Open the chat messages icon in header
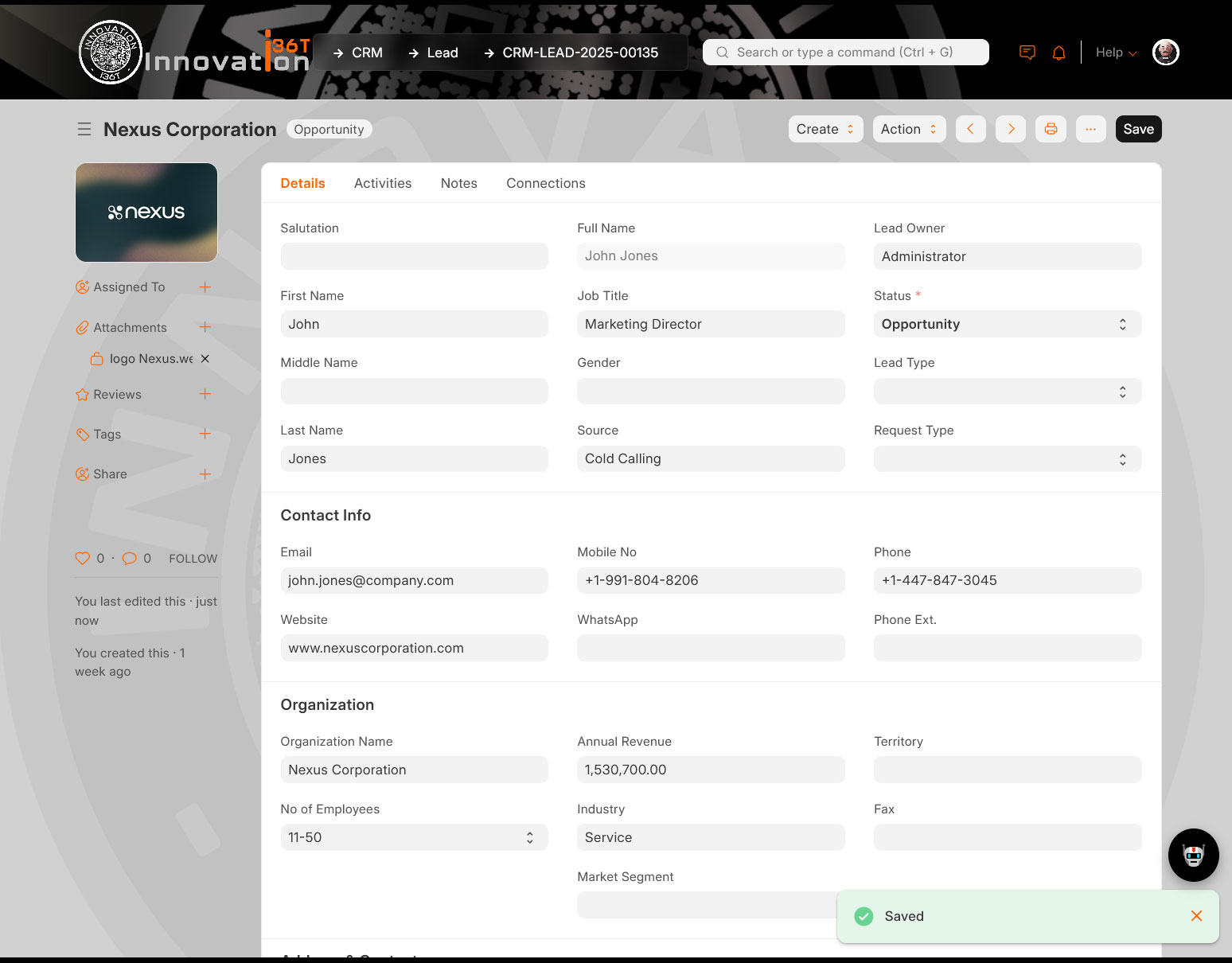Image resolution: width=1232 pixels, height=963 pixels. (x=1027, y=53)
